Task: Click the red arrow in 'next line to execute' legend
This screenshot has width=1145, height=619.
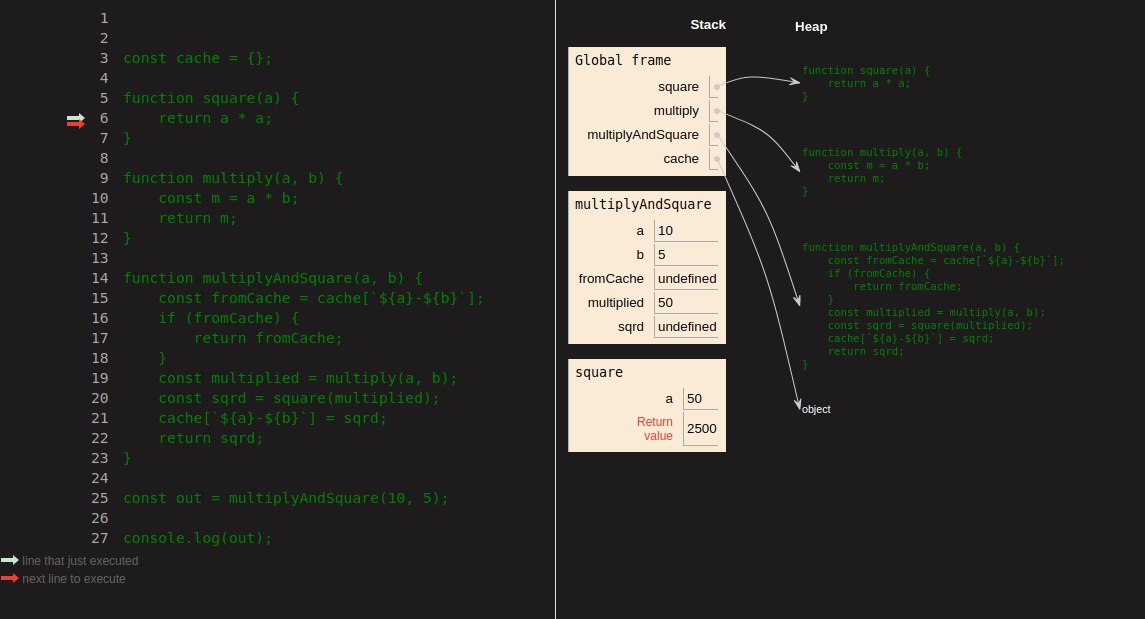Action: click(x=9, y=578)
